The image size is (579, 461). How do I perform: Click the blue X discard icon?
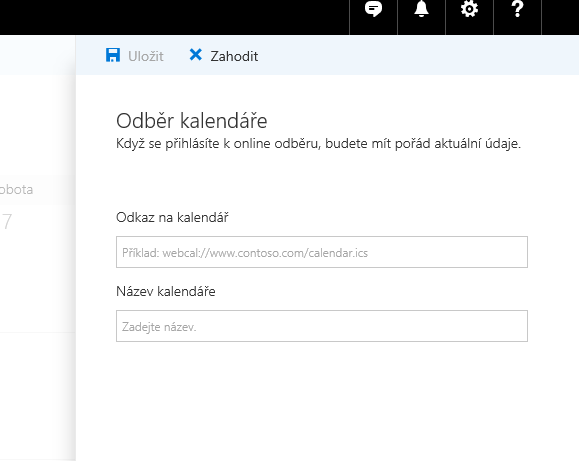[195, 55]
